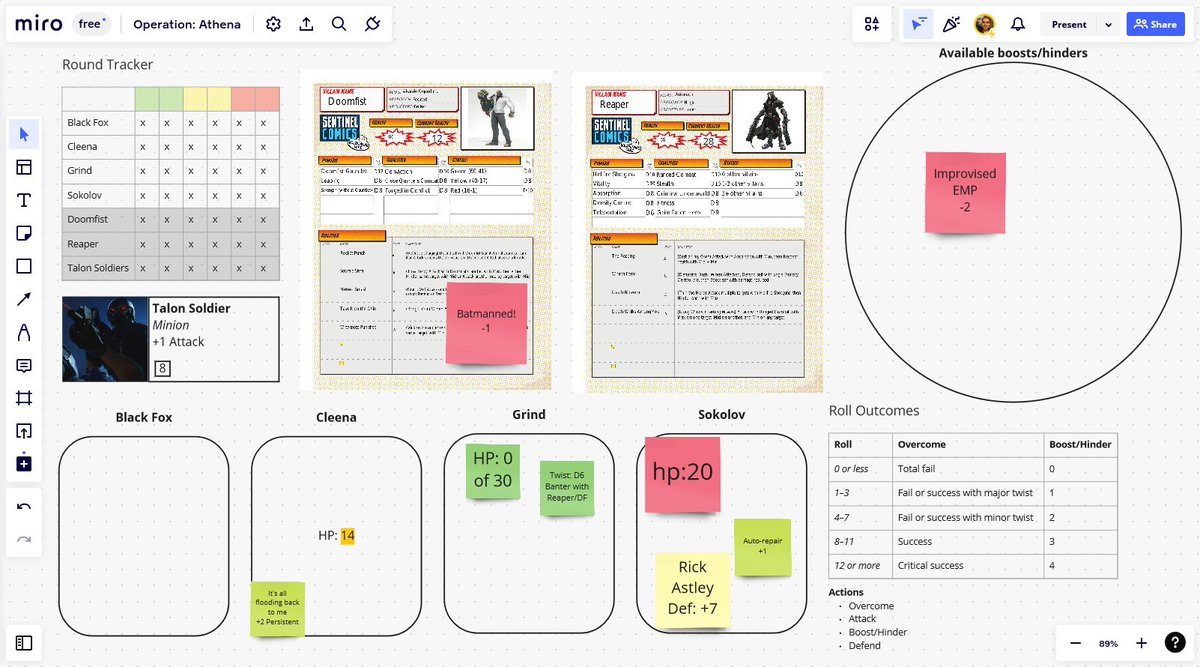This screenshot has height=667, width=1200.
Task: Expand the Present dropdown arrow
Action: pyautogui.click(x=1108, y=24)
